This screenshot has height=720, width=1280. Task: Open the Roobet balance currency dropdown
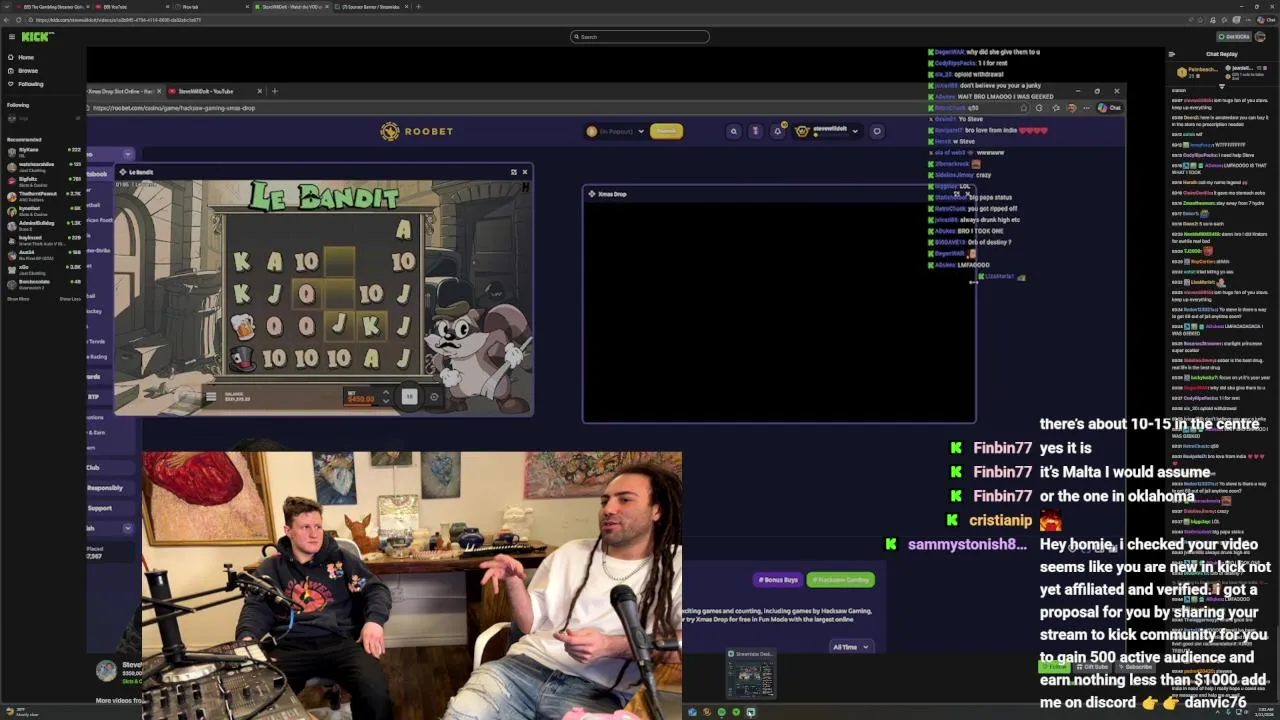pyautogui.click(x=615, y=131)
